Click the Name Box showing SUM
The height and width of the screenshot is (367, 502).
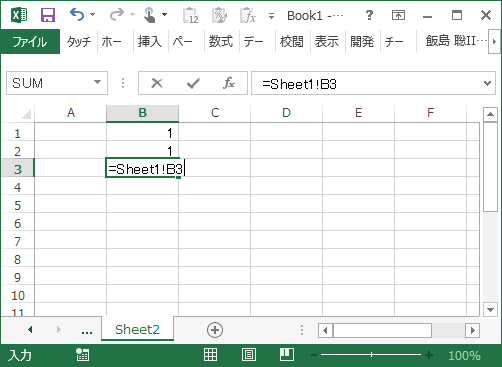[49, 83]
